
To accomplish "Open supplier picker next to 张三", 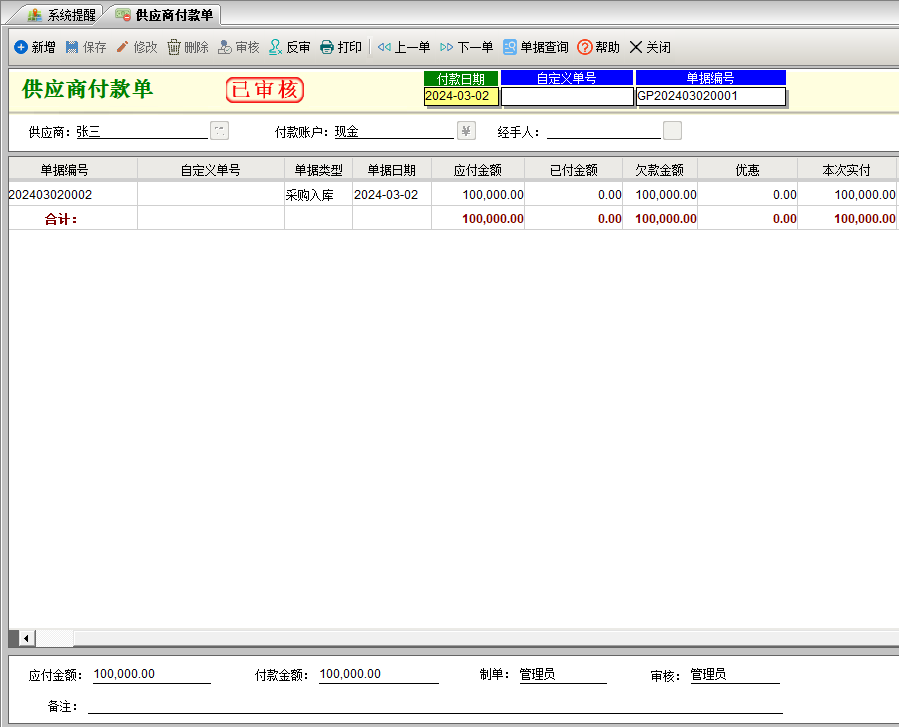I will point(219,131).
